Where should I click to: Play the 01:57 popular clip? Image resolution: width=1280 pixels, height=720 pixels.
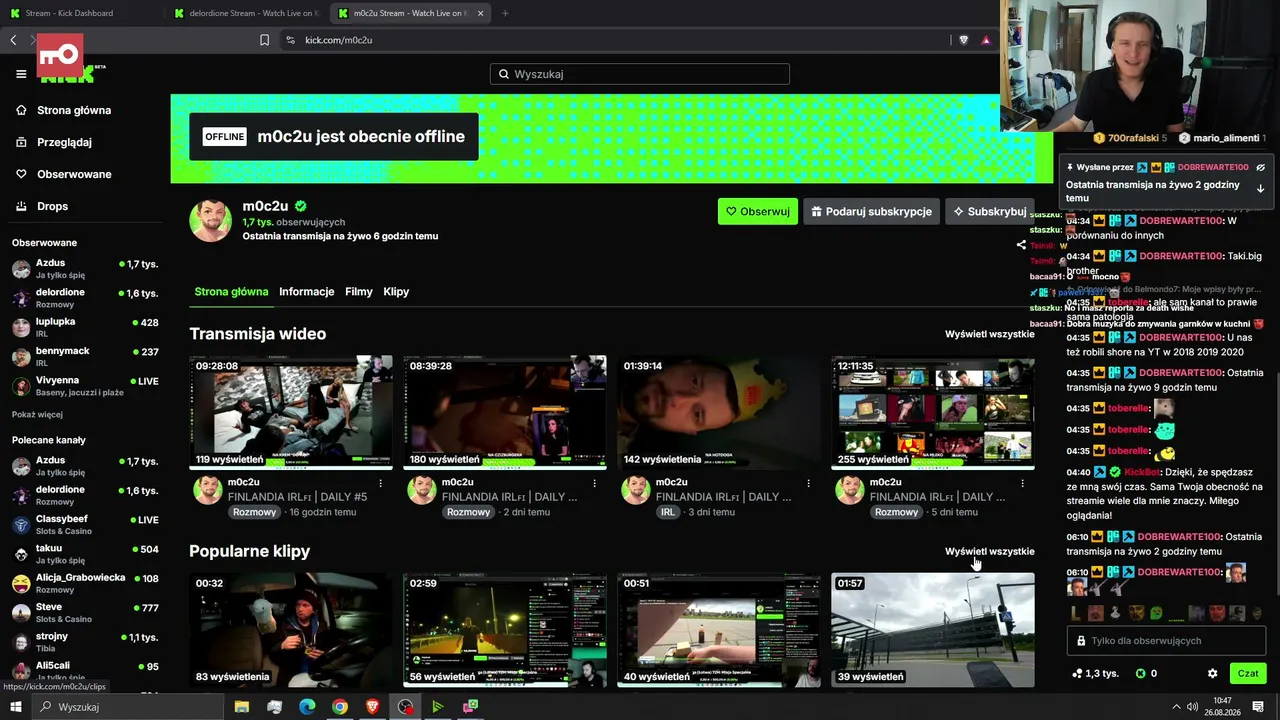(933, 630)
